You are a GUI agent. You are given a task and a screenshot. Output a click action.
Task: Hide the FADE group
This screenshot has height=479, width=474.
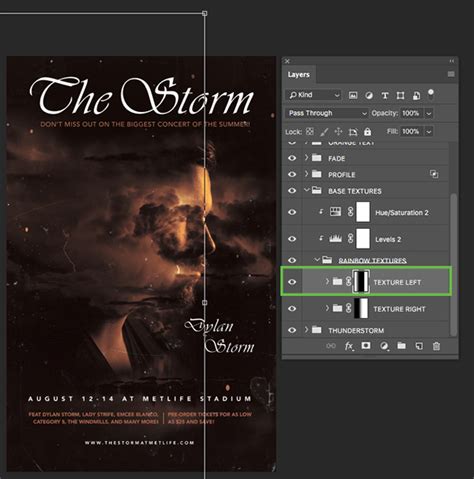(x=292, y=158)
